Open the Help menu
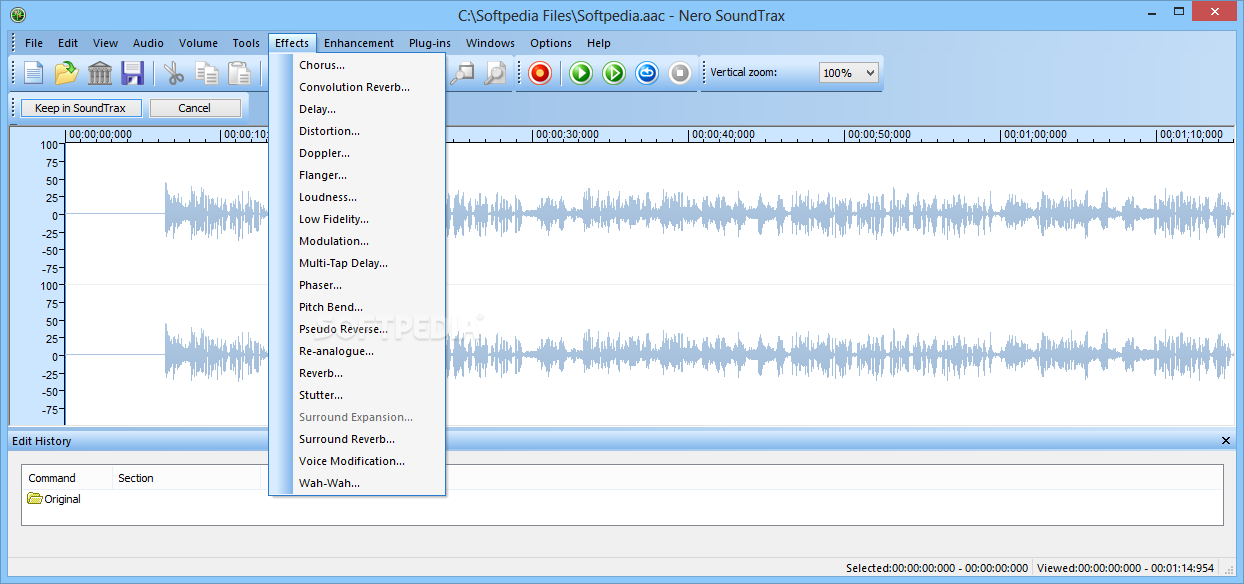Viewport: 1244px width, 584px height. point(599,43)
